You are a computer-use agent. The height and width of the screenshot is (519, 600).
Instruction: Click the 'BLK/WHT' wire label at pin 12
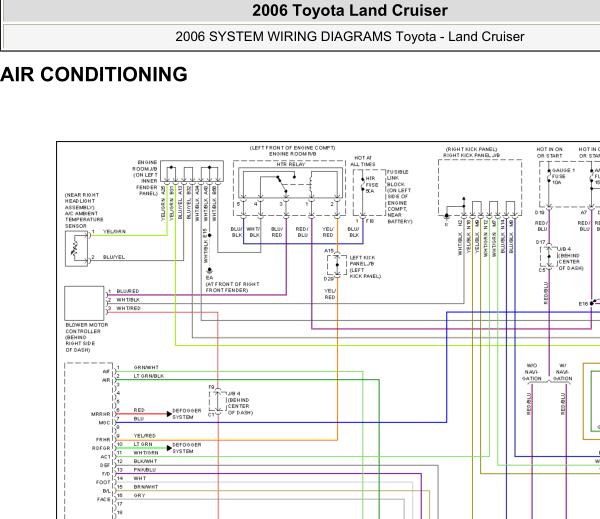pyautogui.click(x=145, y=461)
